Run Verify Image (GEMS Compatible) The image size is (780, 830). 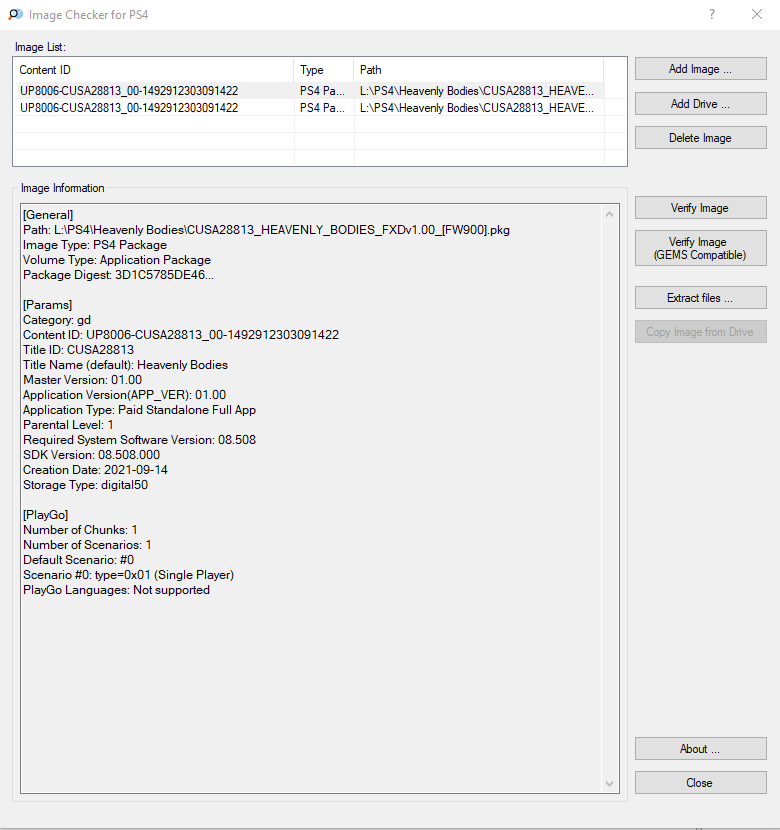(700, 248)
